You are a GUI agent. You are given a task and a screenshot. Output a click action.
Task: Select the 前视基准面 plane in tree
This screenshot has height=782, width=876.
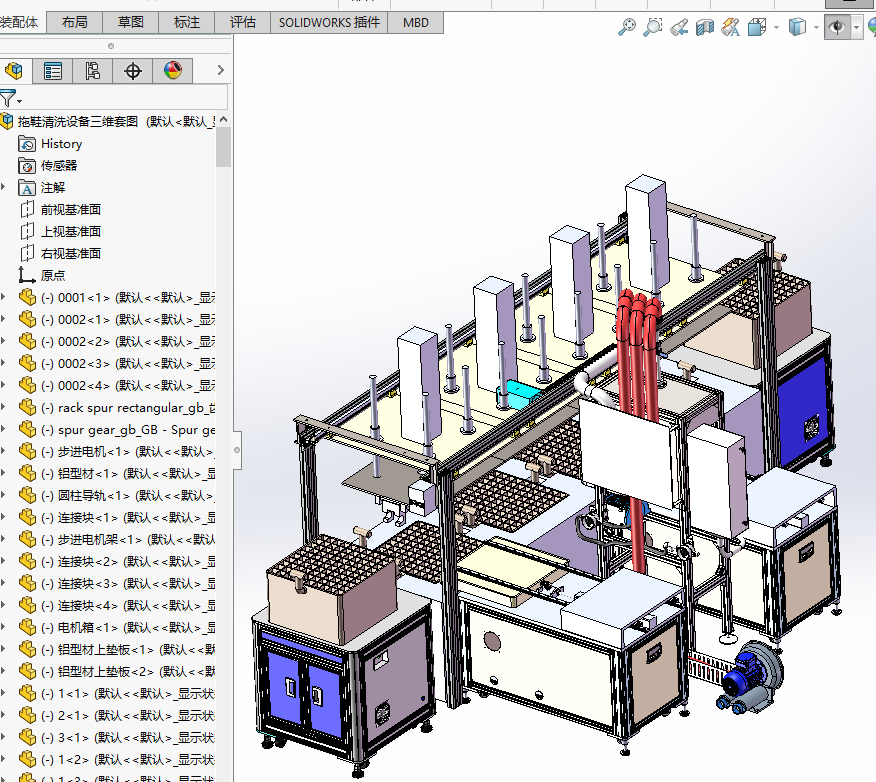pyautogui.click(x=70, y=209)
